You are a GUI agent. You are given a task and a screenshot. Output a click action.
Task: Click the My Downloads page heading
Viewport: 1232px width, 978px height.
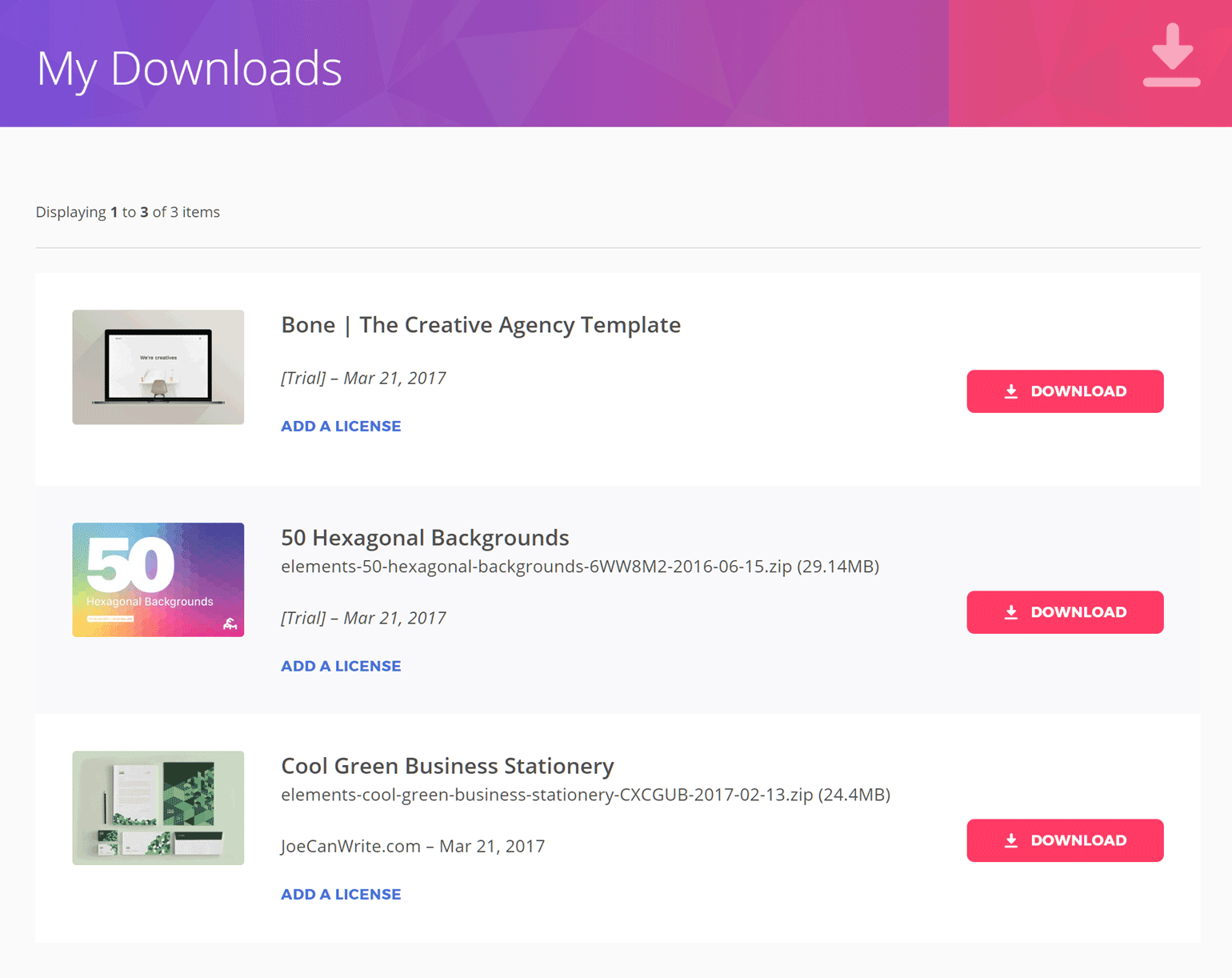[189, 68]
